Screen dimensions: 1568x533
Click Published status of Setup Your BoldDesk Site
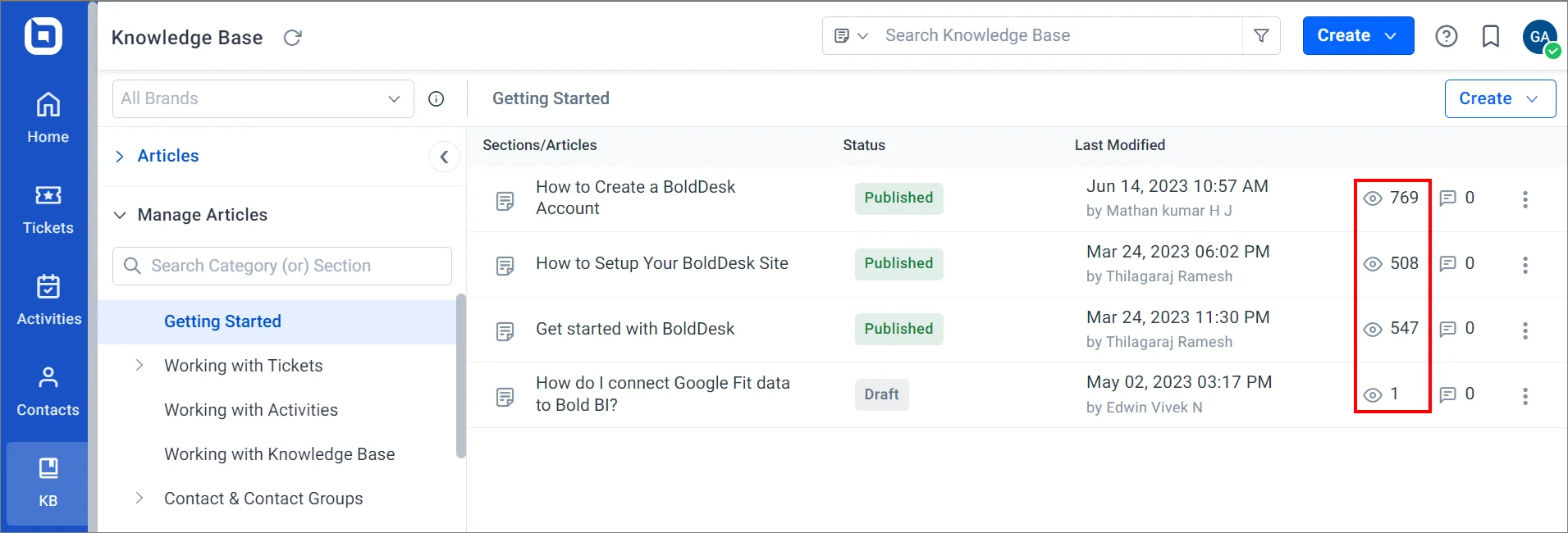[x=898, y=263]
